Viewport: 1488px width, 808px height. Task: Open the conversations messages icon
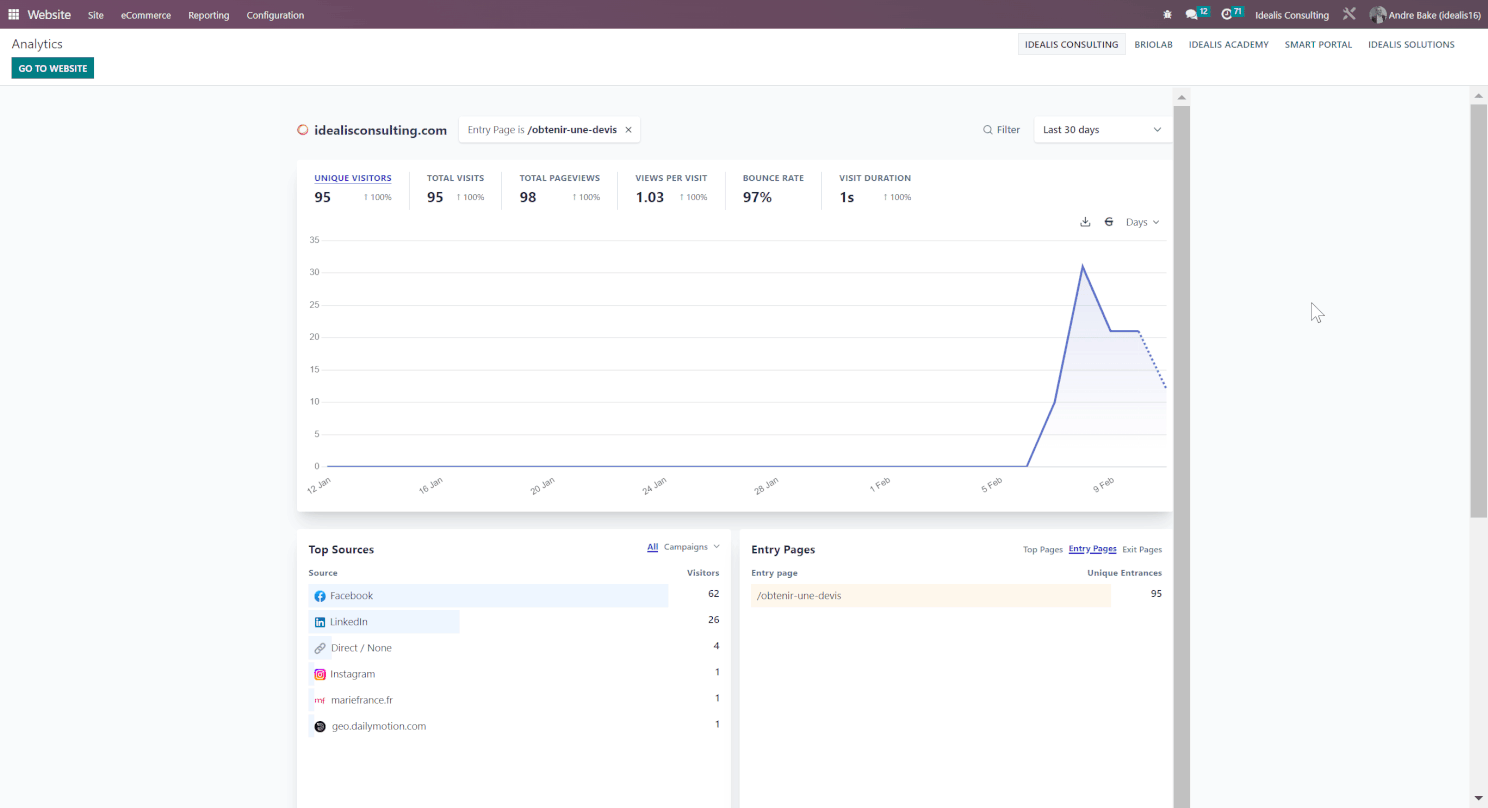[x=1192, y=15]
